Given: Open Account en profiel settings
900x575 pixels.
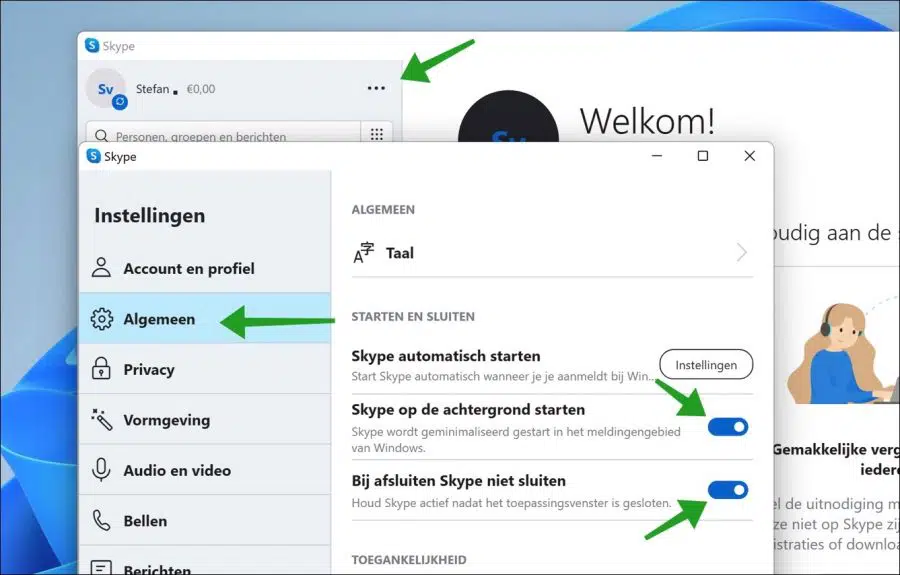Looking at the screenshot, I should [205, 269].
